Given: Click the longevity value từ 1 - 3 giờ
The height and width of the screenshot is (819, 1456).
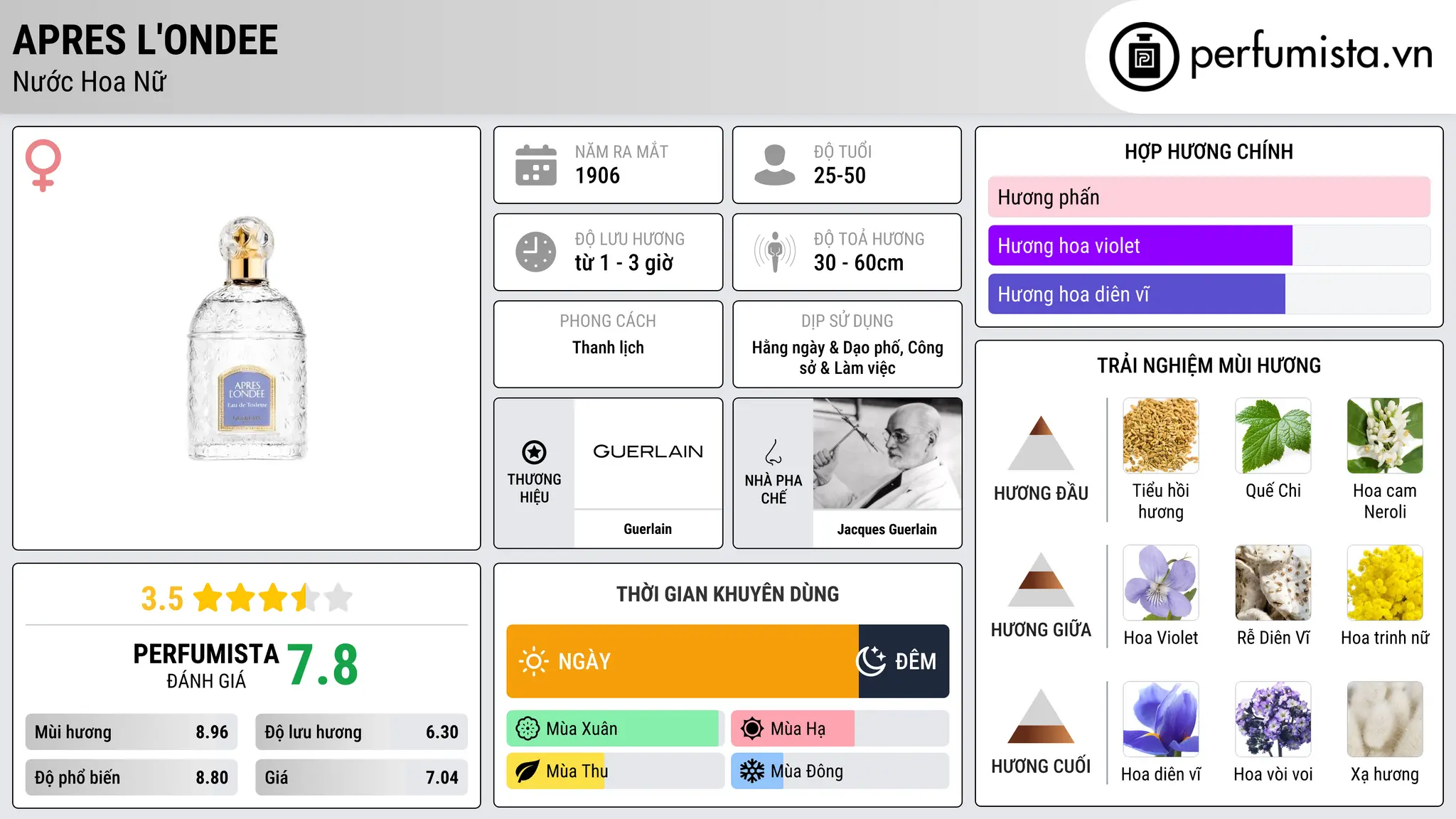Looking at the screenshot, I should point(624,263).
